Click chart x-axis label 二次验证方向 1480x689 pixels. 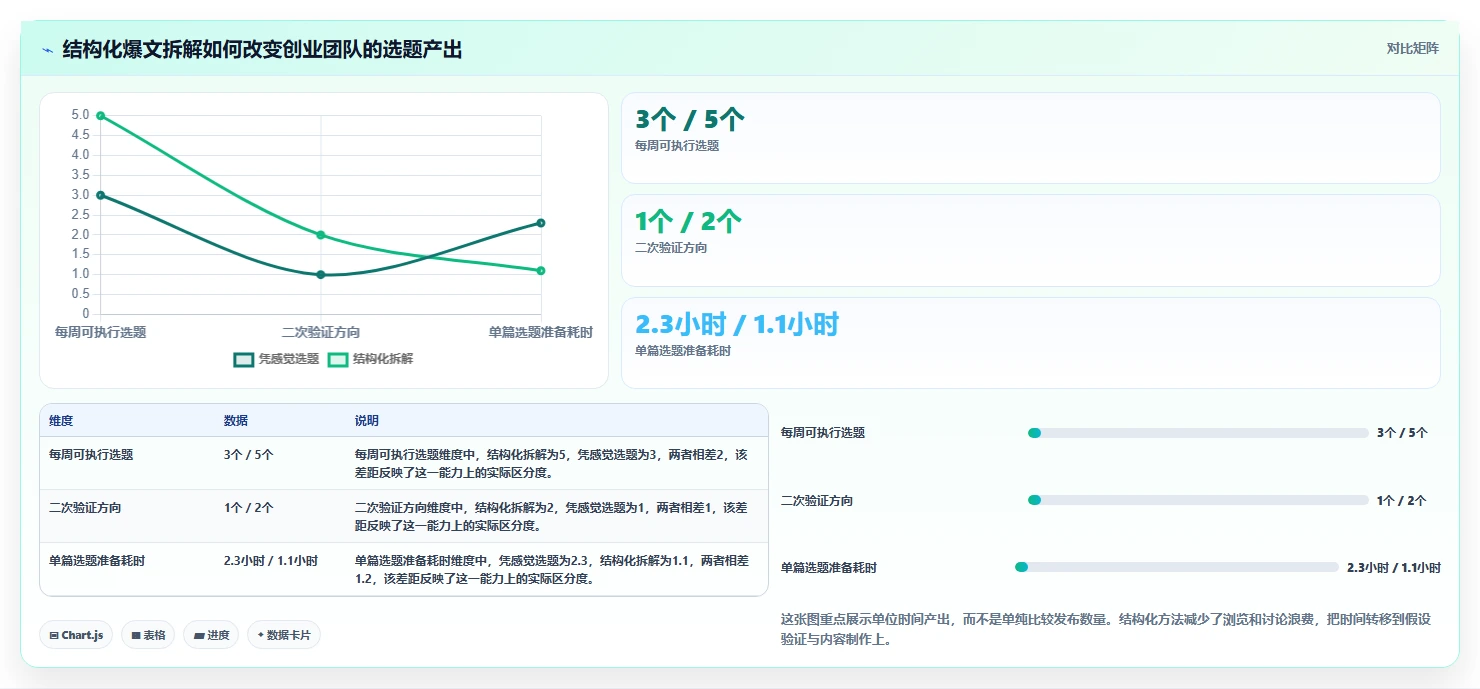(321, 332)
